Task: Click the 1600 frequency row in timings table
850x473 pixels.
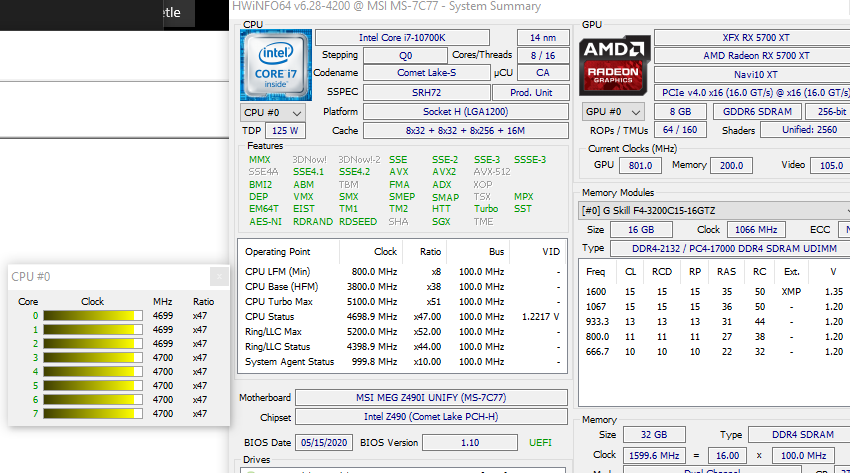Action: point(714,291)
